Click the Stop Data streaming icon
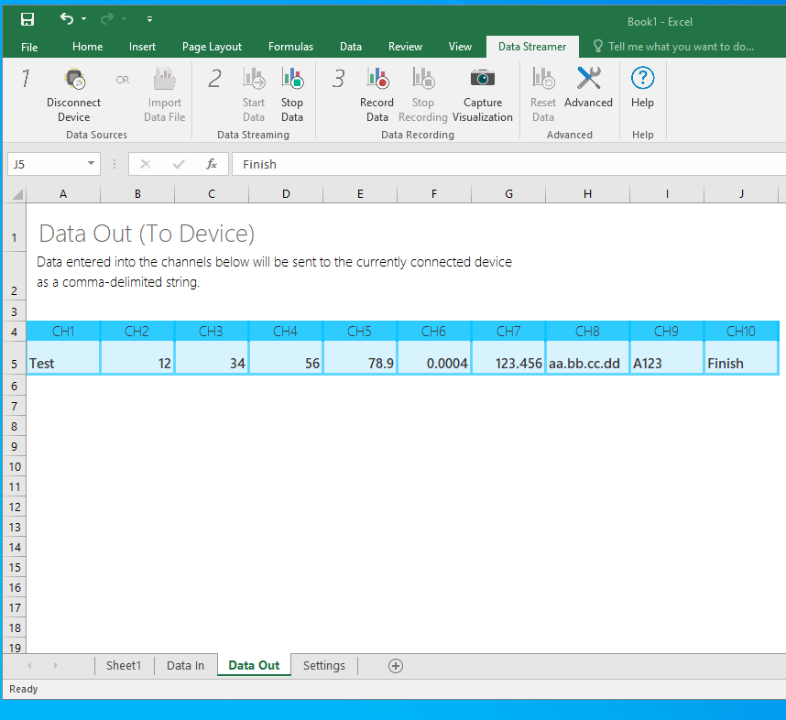This screenshot has width=786, height=720. (292, 80)
